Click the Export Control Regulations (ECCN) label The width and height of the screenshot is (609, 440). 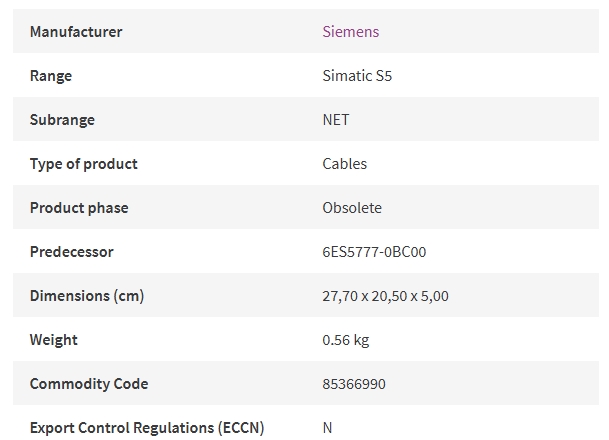point(147,428)
